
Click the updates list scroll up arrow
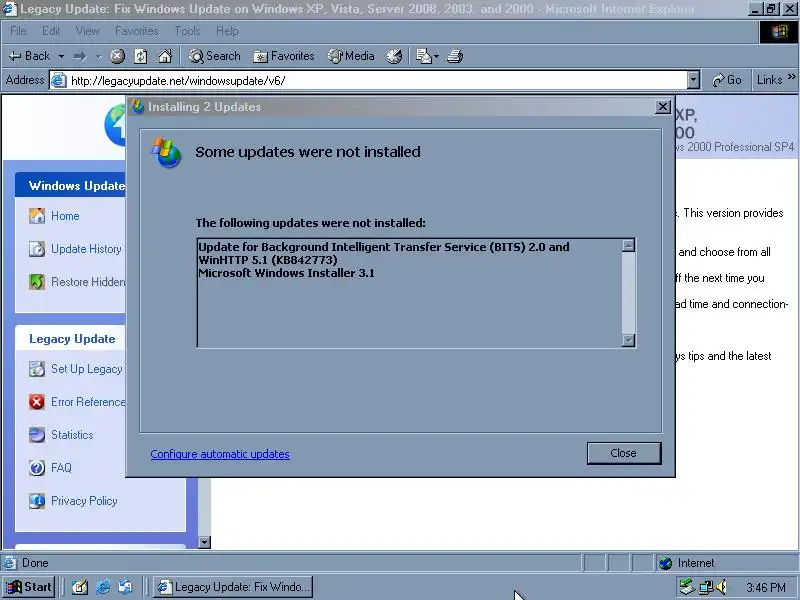pyautogui.click(x=629, y=245)
